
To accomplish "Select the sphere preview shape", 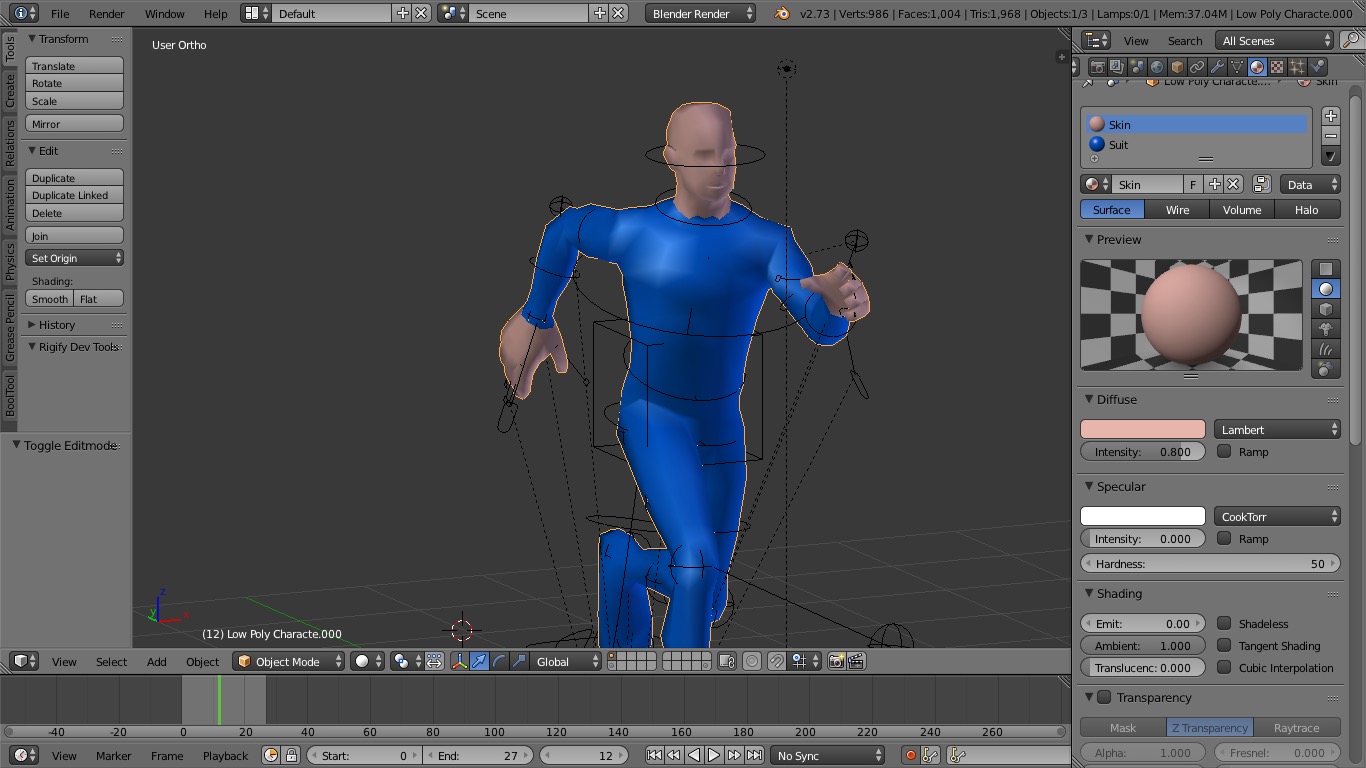I will tap(1326, 289).
